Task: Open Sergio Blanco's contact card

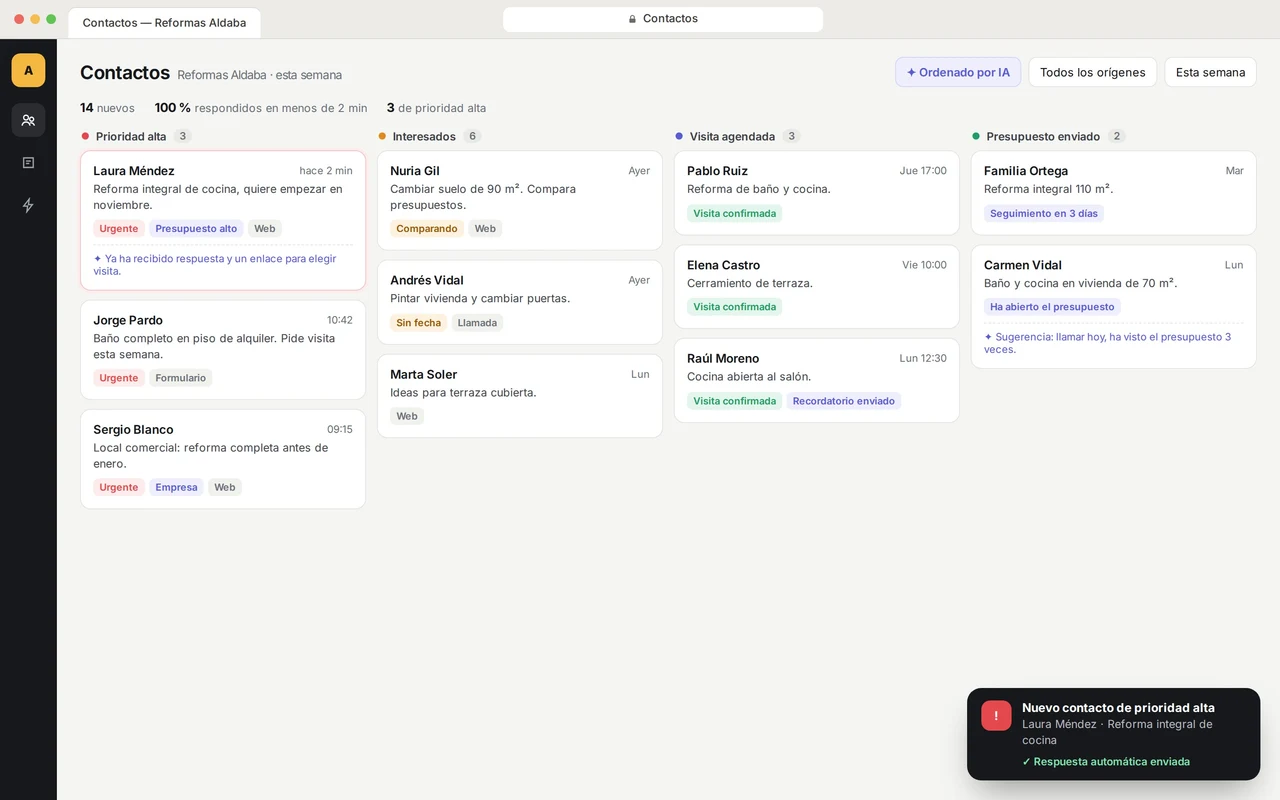Action: (223, 459)
